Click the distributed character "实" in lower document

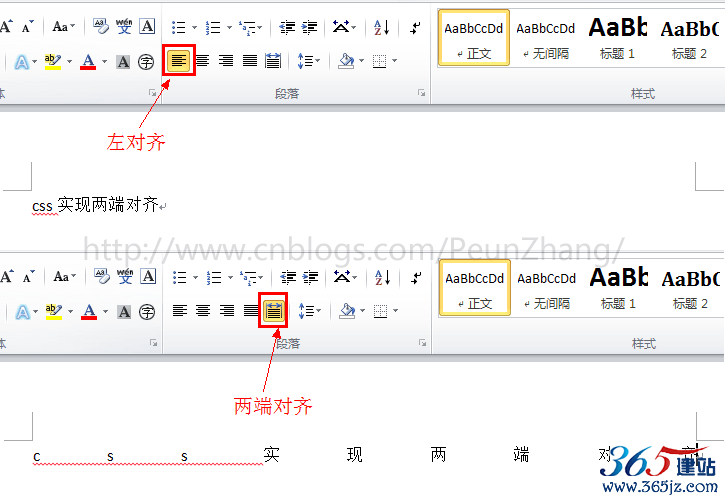click(271, 455)
